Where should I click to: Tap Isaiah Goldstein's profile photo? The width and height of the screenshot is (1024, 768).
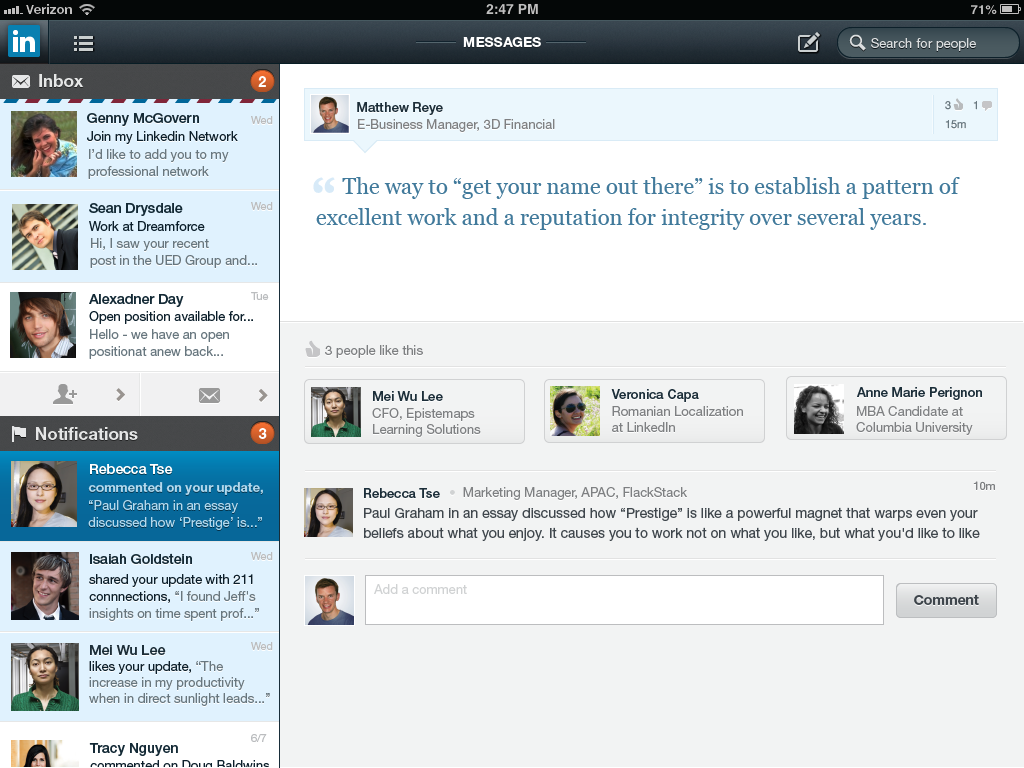click(x=45, y=586)
